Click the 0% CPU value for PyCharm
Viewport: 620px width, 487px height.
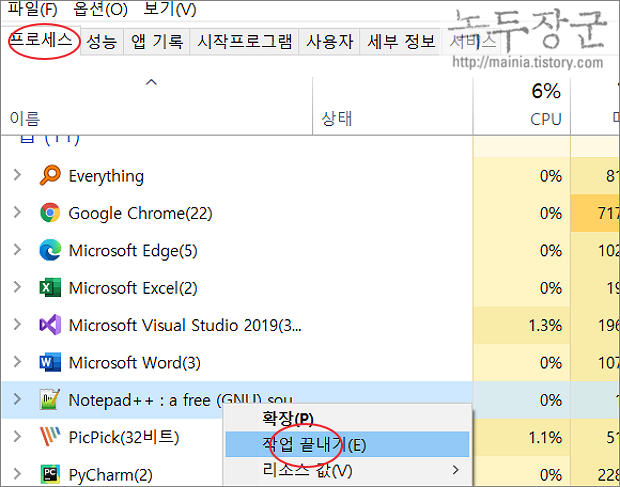pyautogui.click(x=551, y=475)
